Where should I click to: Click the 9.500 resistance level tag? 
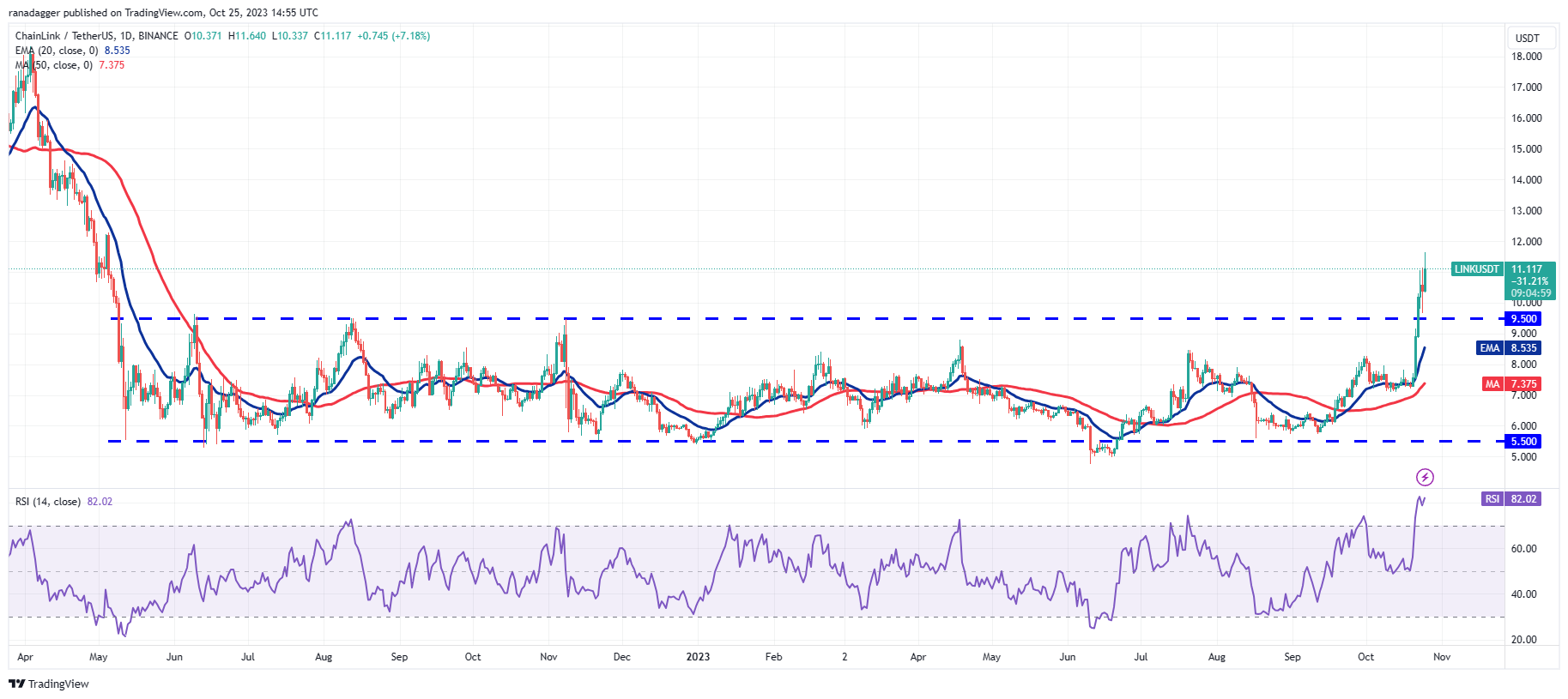point(1523,319)
